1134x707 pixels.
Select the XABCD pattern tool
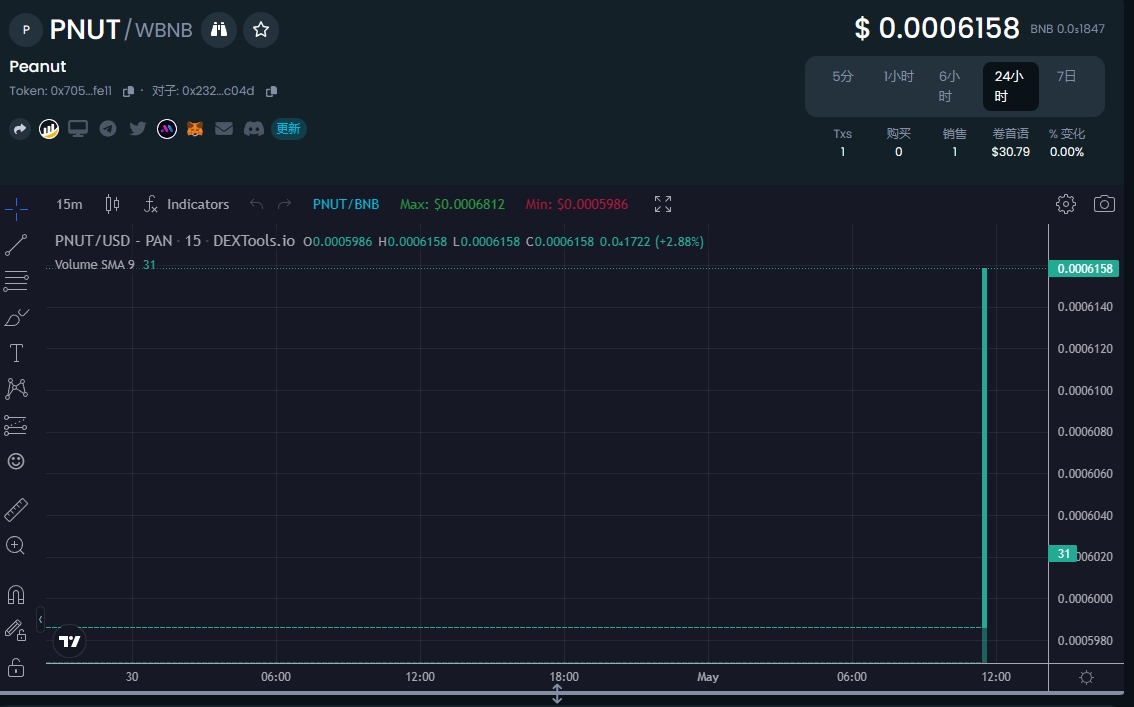[16, 389]
